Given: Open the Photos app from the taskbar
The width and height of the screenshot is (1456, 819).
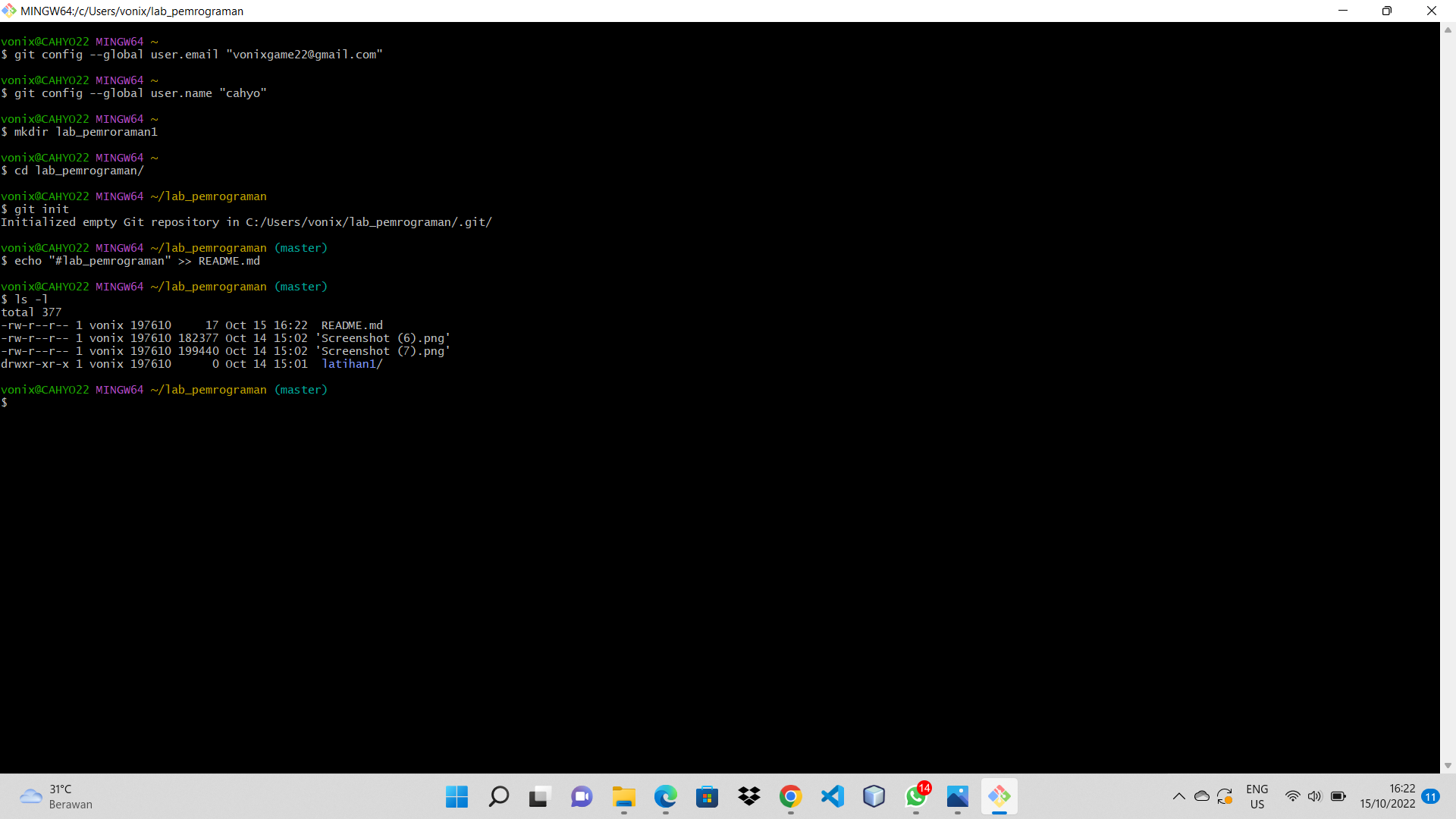Looking at the screenshot, I should 958,797.
